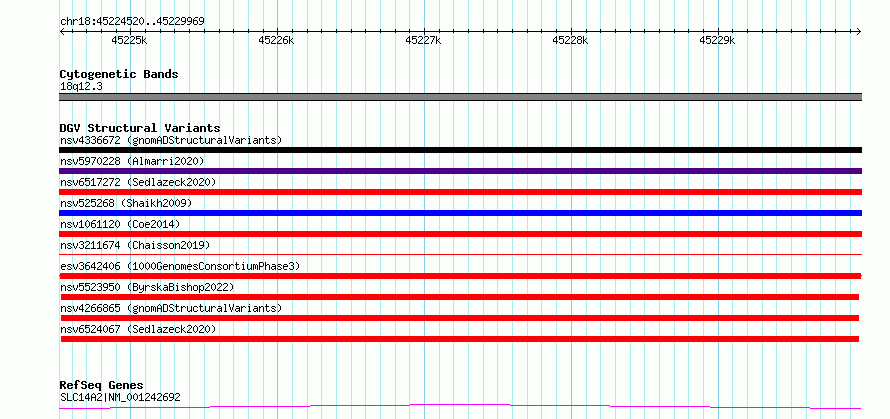This screenshot has width=890, height=419.
Task: Click the nsv1061120 (Coe2014) label
Action: point(120,224)
